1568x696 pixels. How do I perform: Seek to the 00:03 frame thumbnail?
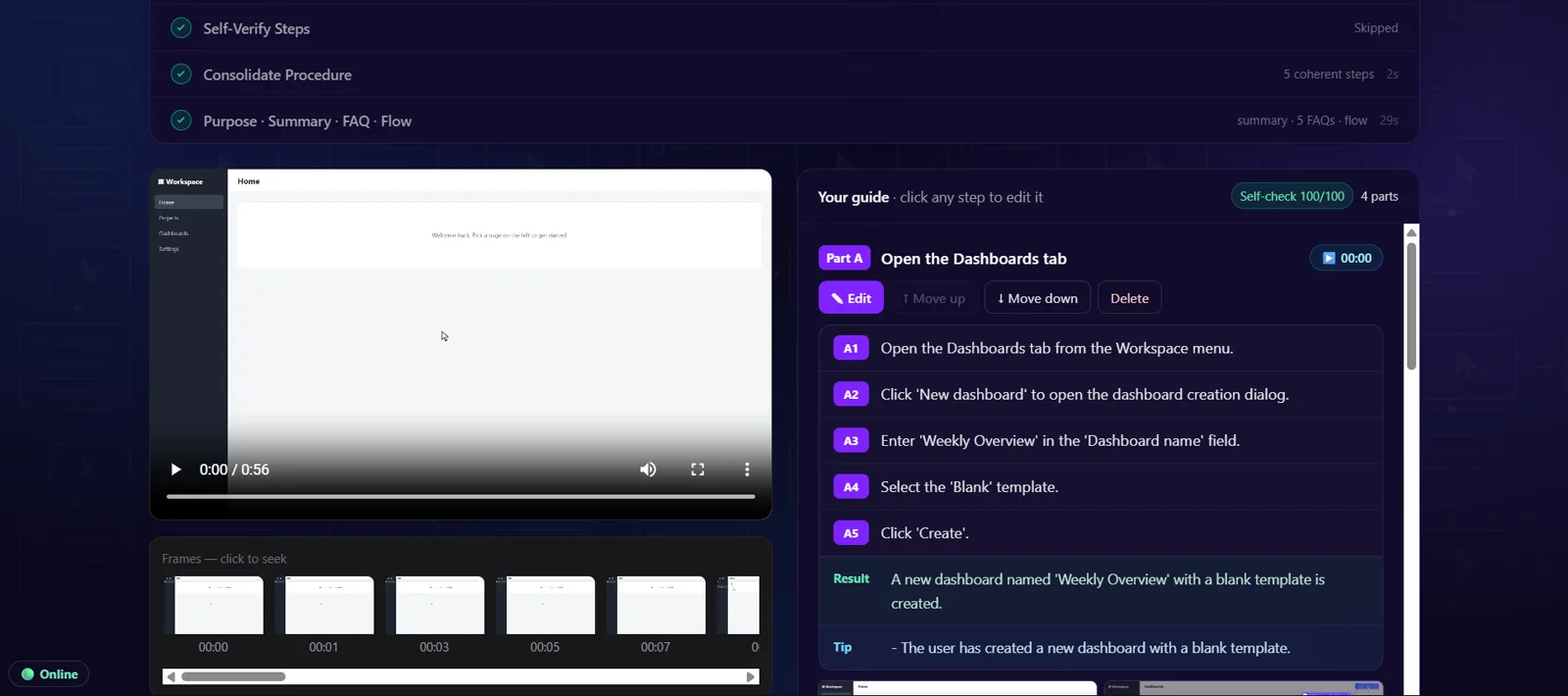(x=434, y=606)
